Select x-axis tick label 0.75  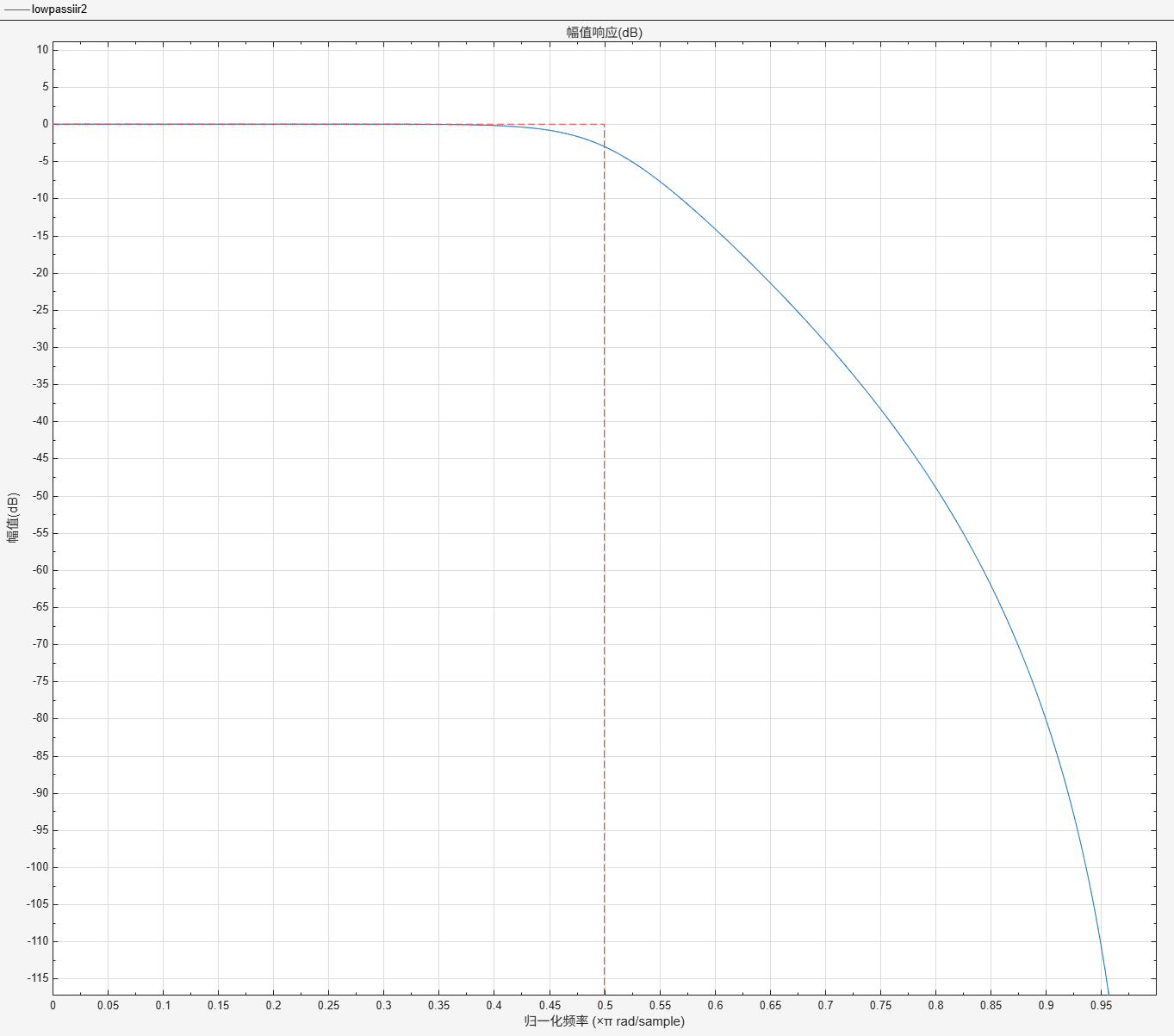(880, 1005)
